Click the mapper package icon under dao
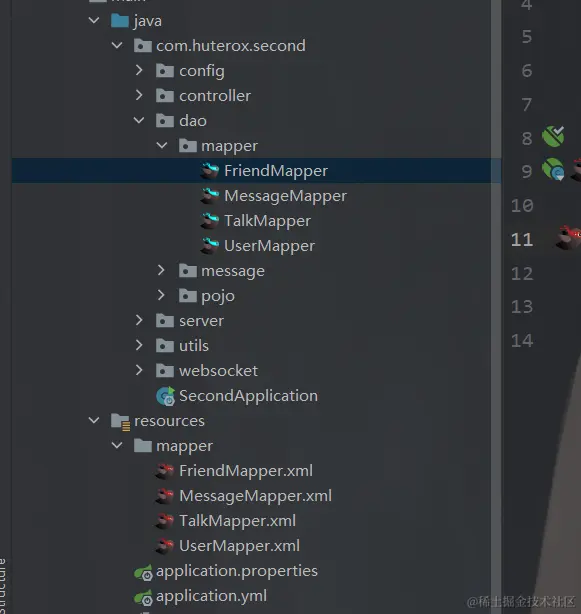 click(x=188, y=146)
